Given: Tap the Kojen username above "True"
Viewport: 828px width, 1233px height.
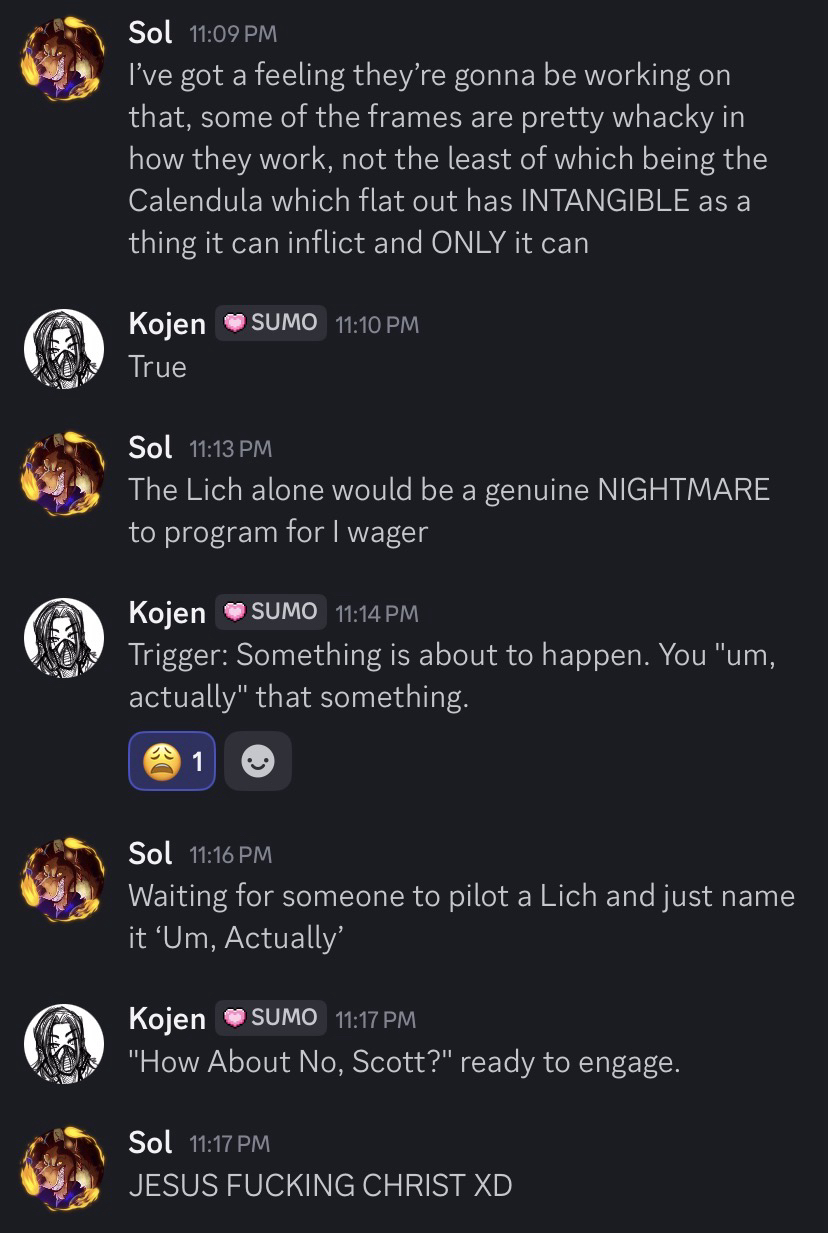Looking at the screenshot, I should coord(167,323).
